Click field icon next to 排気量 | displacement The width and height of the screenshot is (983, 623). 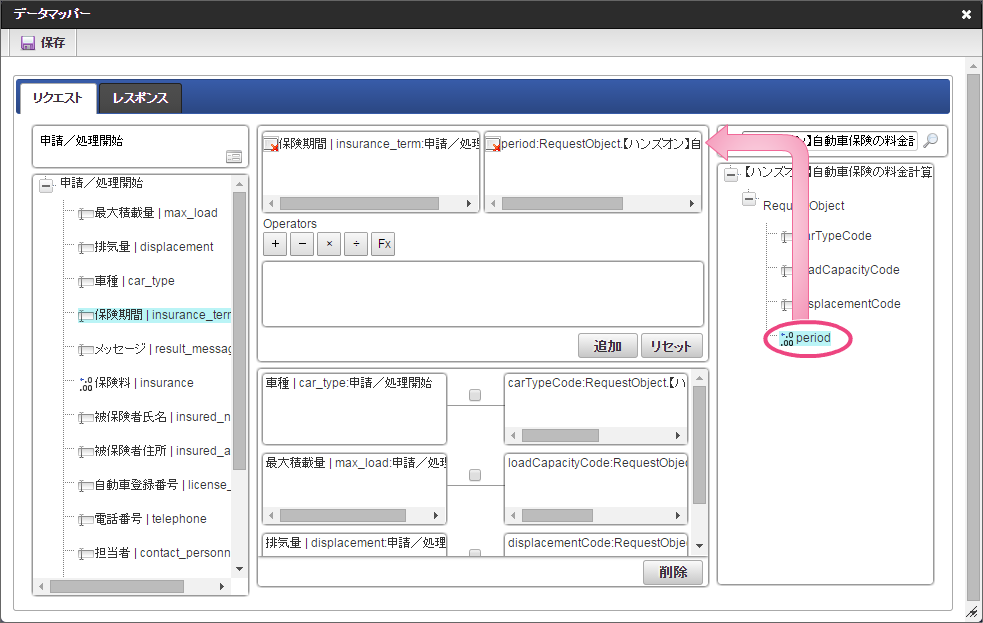86,248
